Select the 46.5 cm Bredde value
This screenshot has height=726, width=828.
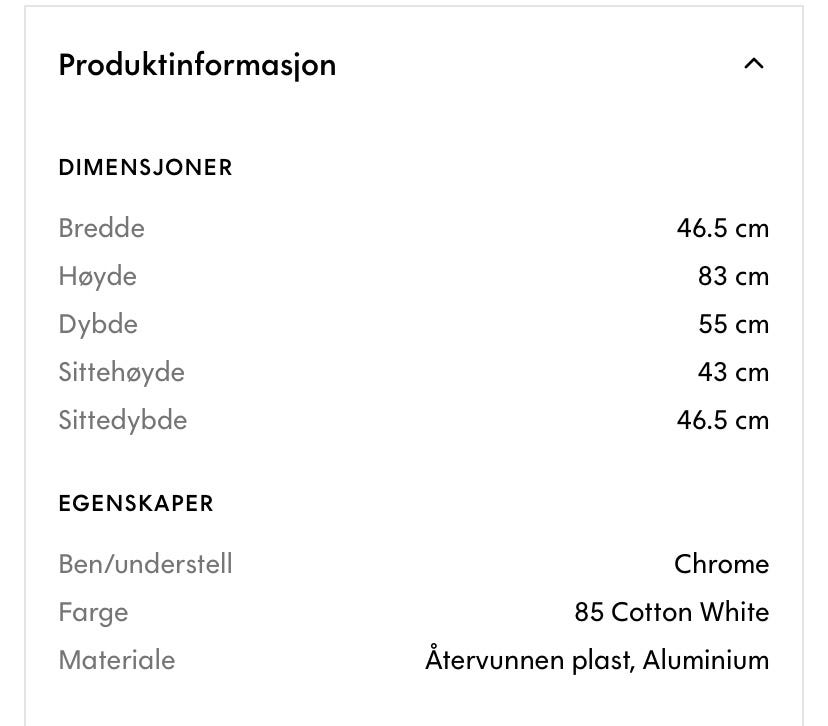tap(722, 228)
